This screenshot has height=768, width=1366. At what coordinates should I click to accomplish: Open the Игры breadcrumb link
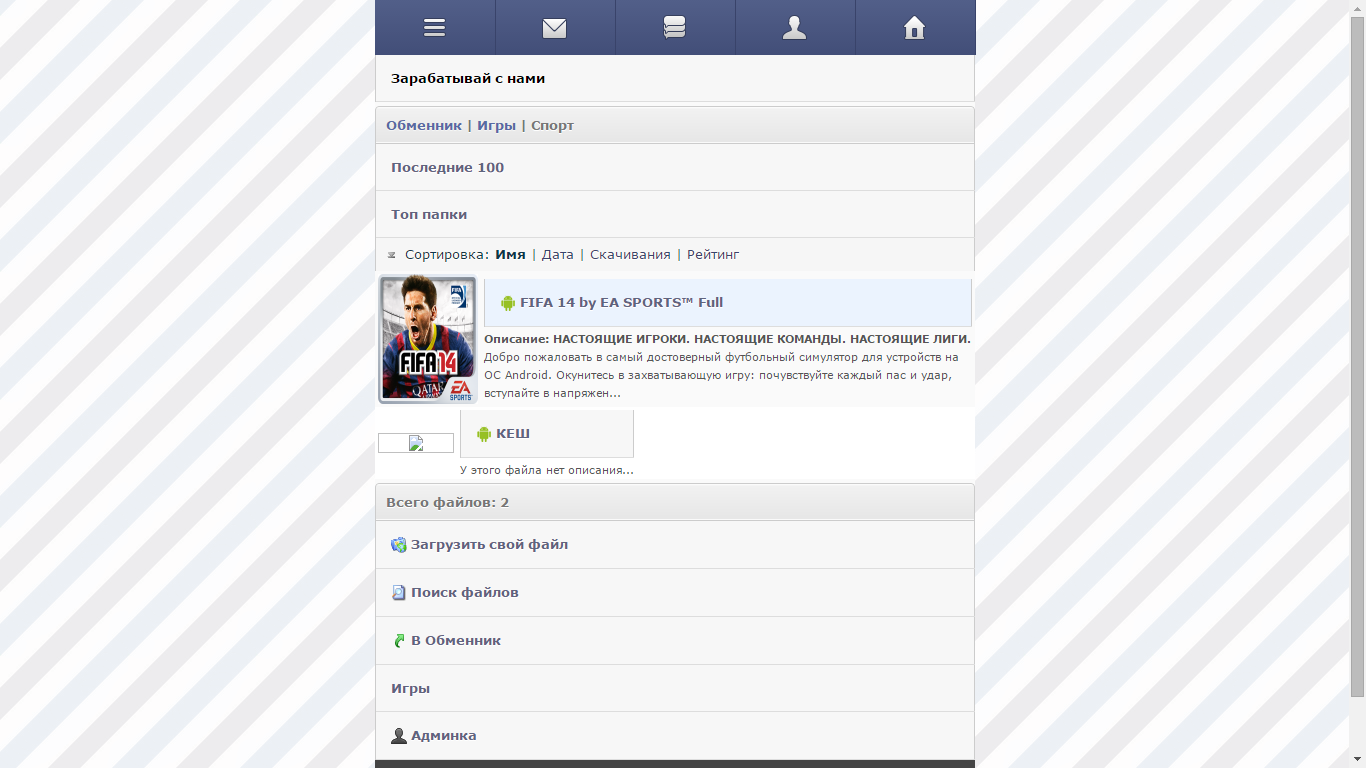pos(496,125)
